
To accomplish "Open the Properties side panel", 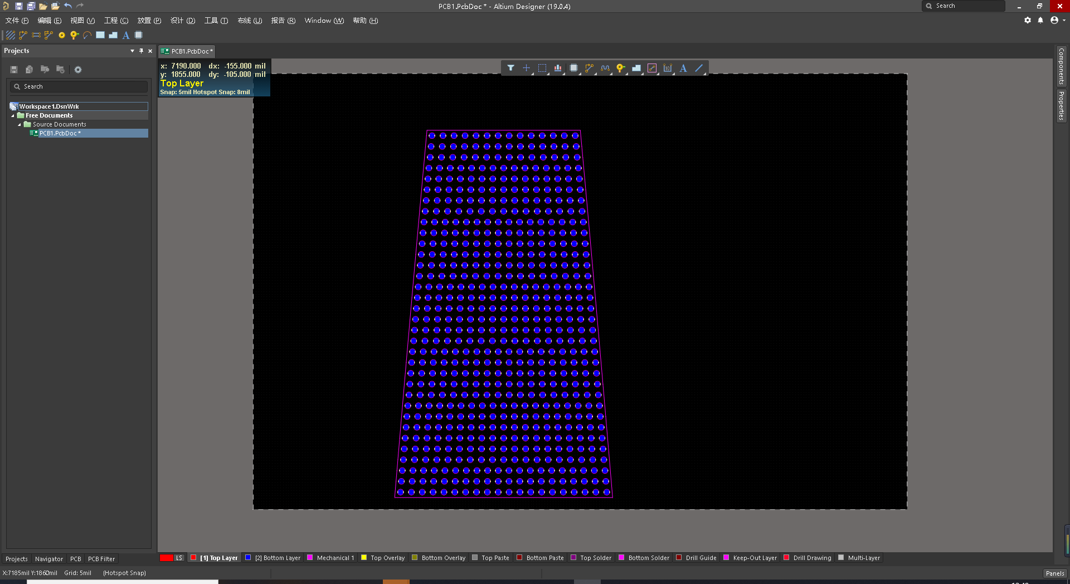I will click(1061, 105).
